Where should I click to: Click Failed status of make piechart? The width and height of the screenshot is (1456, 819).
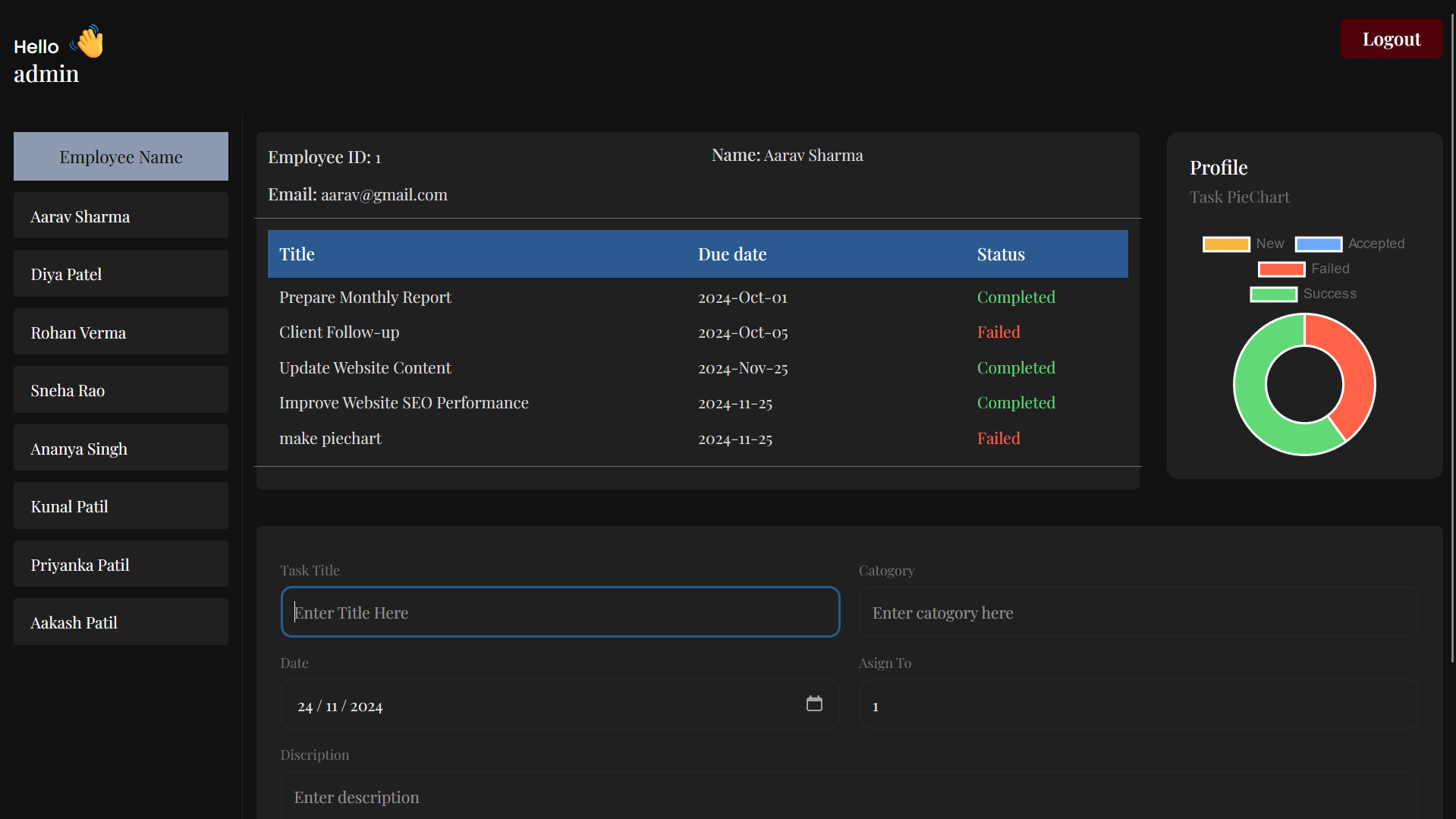pos(998,438)
